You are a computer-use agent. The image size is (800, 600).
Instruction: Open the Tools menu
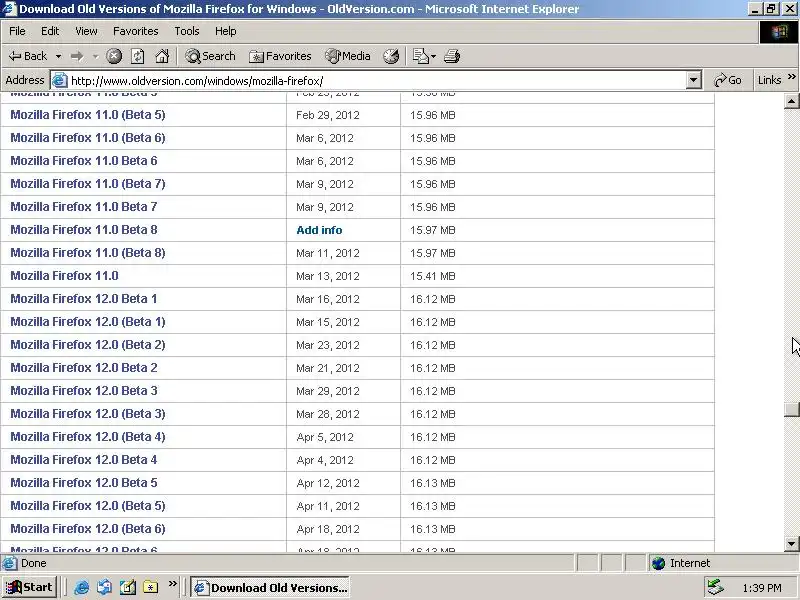pyautogui.click(x=187, y=31)
